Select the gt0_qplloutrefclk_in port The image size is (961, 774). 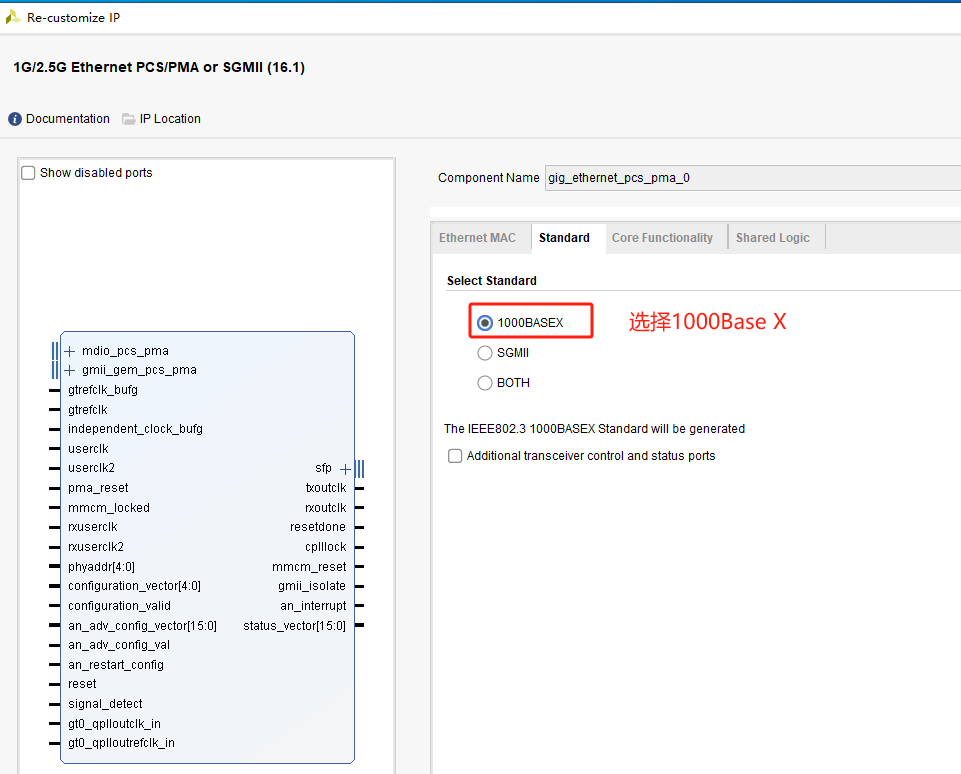pos(121,743)
